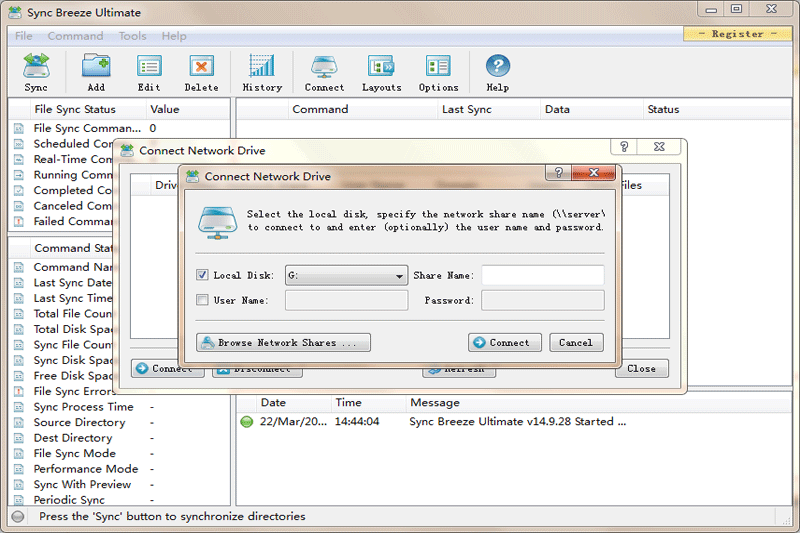800x533 pixels.
Task: Click the File Sync Commands row icon
Action: (x=19, y=129)
